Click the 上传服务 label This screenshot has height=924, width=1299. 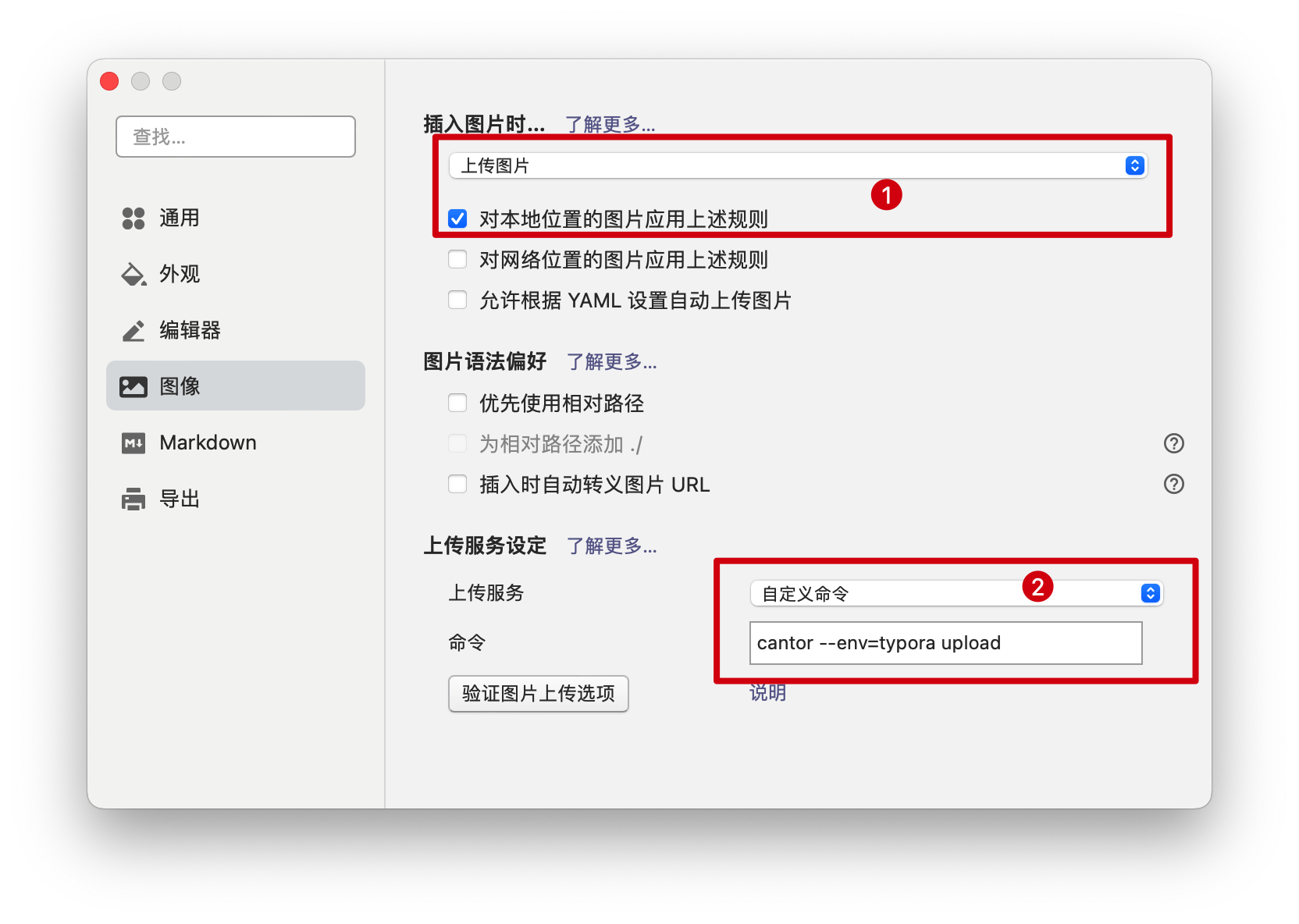(x=486, y=593)
